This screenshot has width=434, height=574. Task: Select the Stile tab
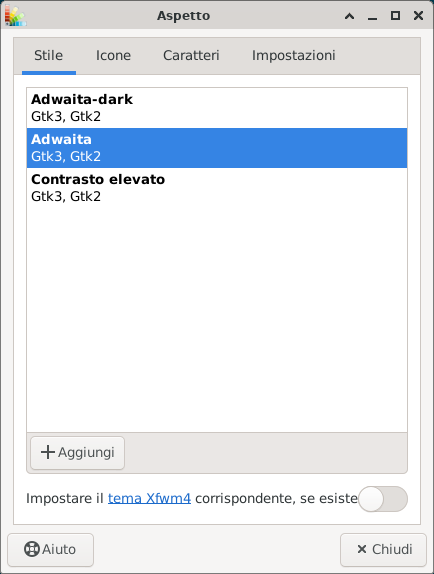click(49, 56)
